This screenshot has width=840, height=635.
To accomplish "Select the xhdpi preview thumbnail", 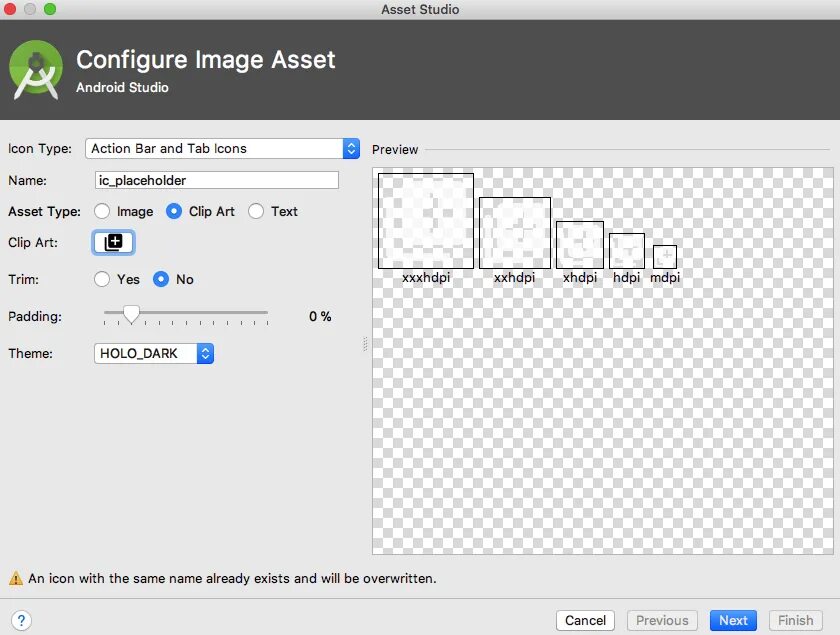I will point(580,245).
